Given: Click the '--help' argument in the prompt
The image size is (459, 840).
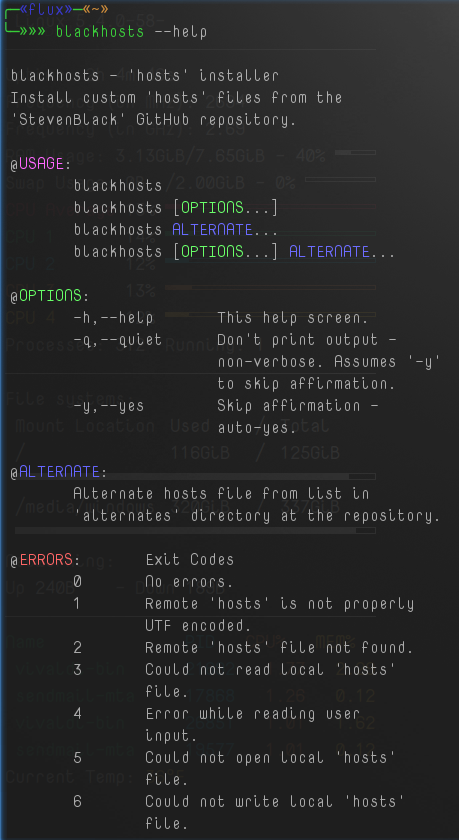Looking at the screenshot, I should pyautogui.click(x=180, y=32).
